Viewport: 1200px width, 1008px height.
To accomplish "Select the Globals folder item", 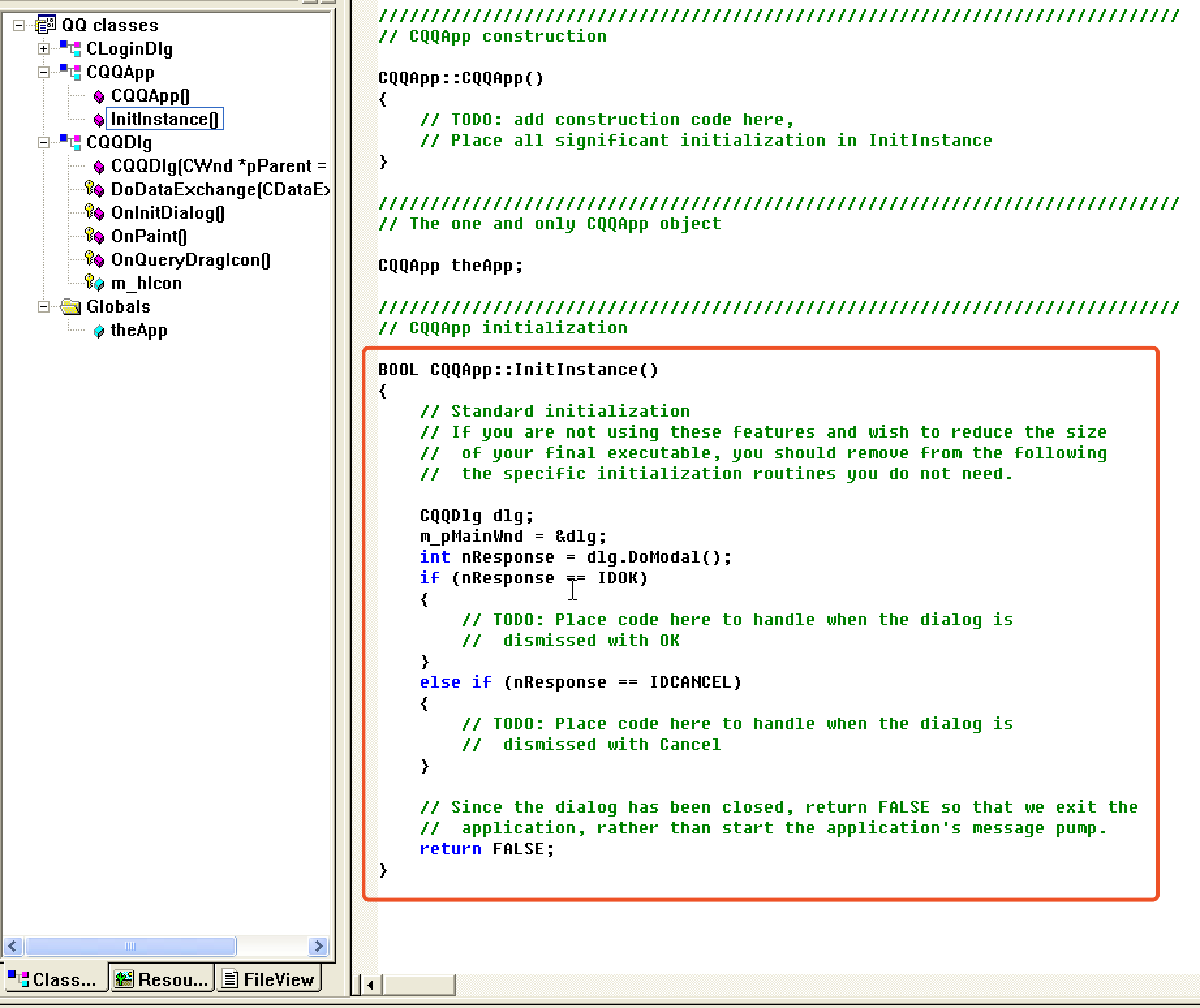I will click(119, 307).
